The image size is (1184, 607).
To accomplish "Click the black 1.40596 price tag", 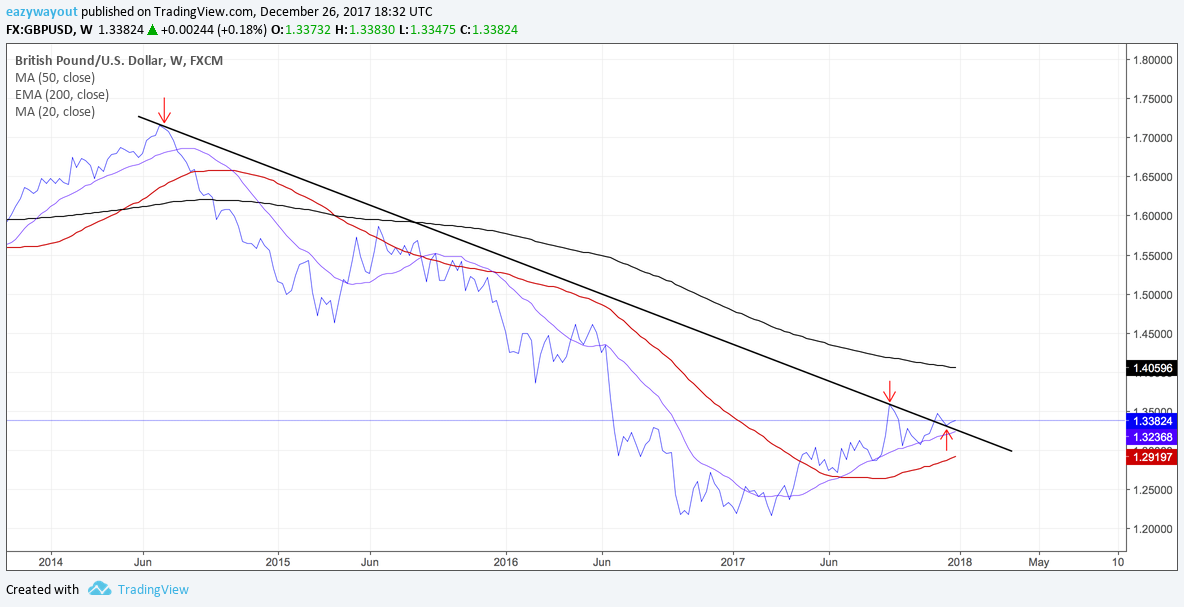I will tap(1151, 368).
